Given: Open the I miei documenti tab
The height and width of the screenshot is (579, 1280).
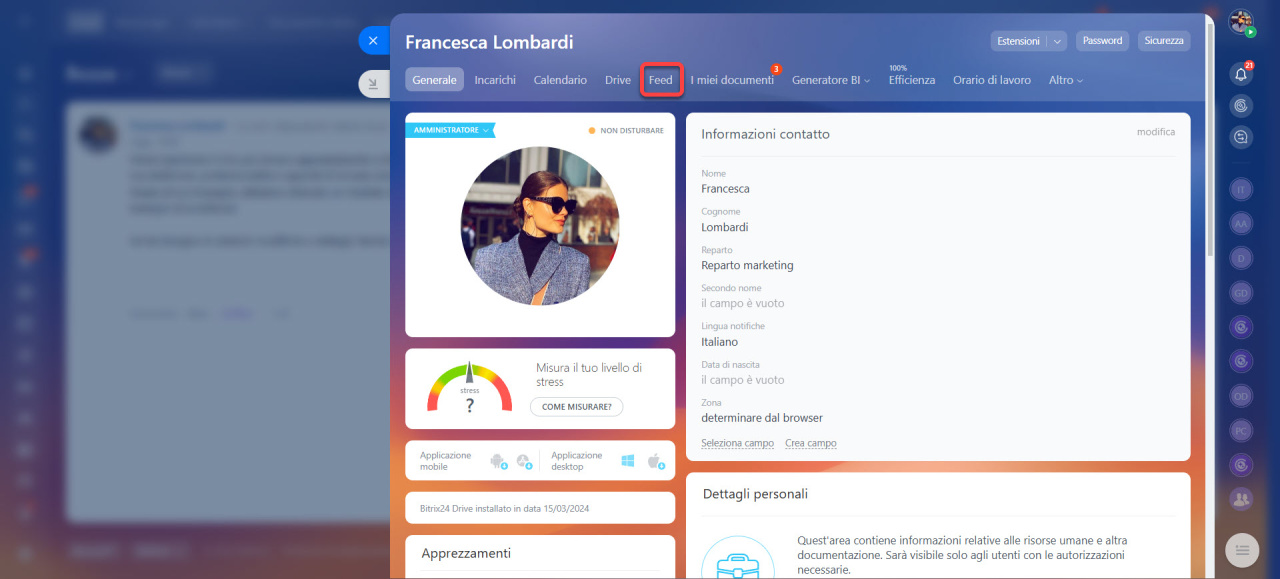Looking at the screenshot, I should (732, 80).
